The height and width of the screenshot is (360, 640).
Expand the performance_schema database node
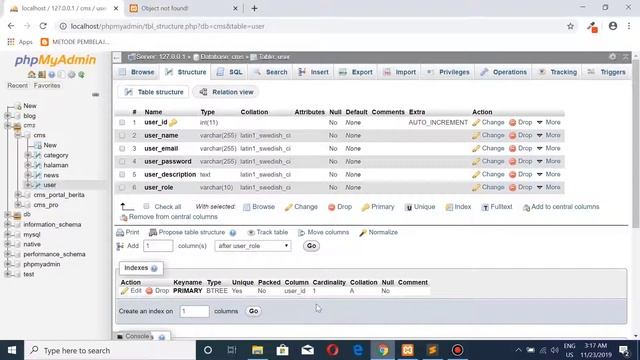pos(7,254)
